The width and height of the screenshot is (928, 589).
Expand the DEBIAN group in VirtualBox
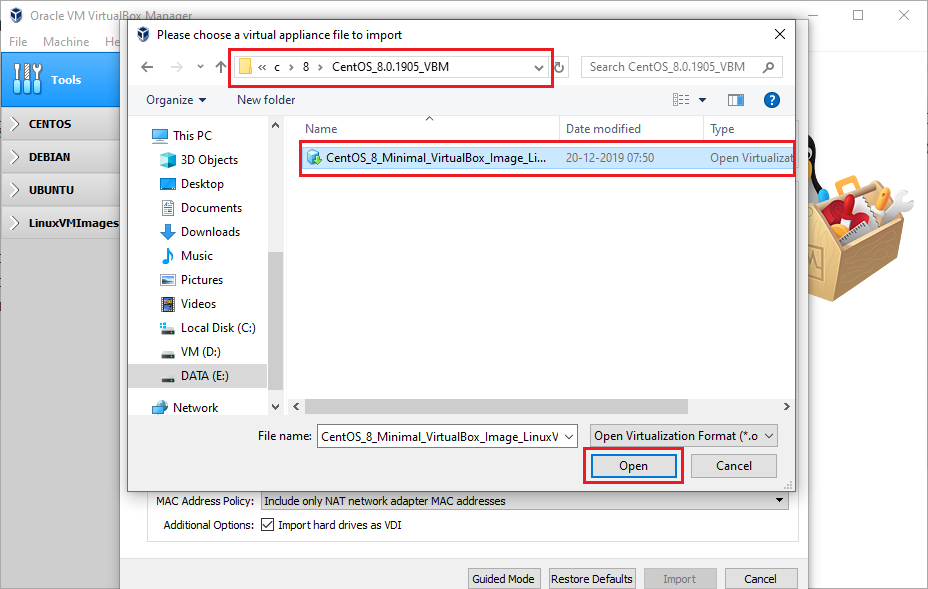[15, 157]
